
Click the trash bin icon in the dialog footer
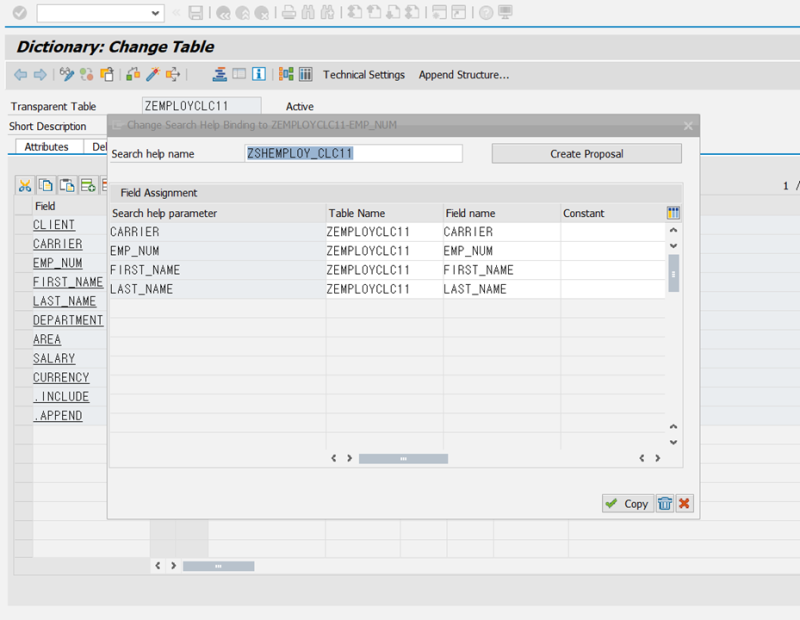665,503
